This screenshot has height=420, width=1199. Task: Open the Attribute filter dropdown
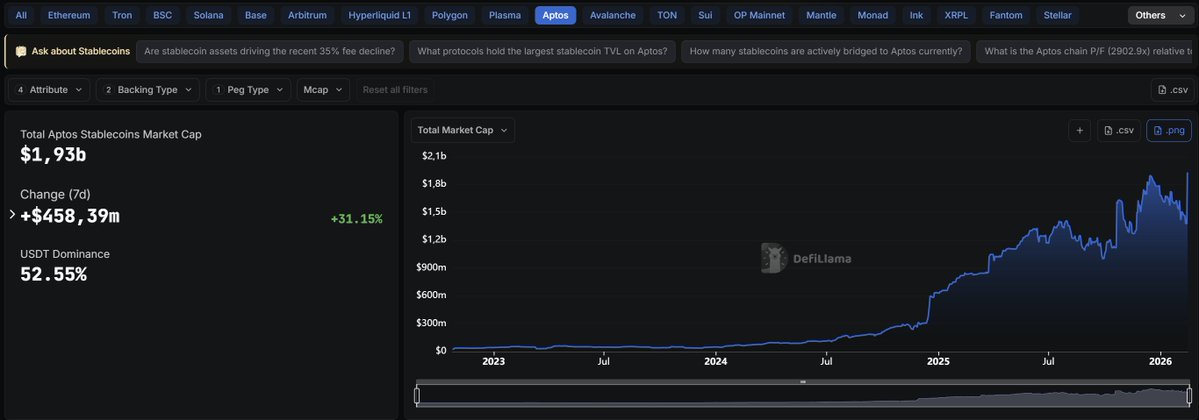tap(50, 90)
